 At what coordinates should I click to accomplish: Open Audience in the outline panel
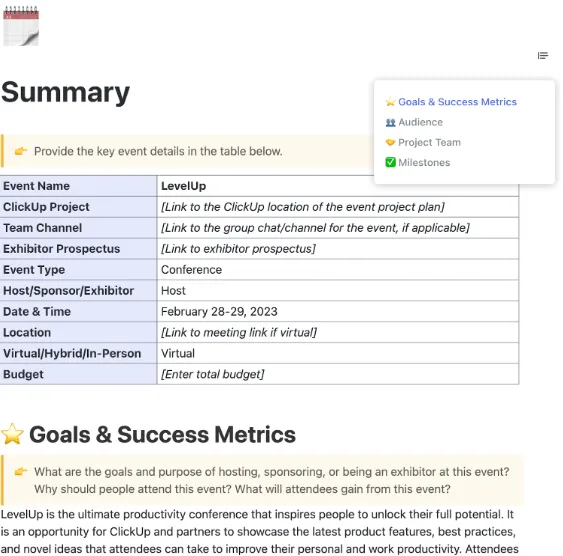coord(420,122)
